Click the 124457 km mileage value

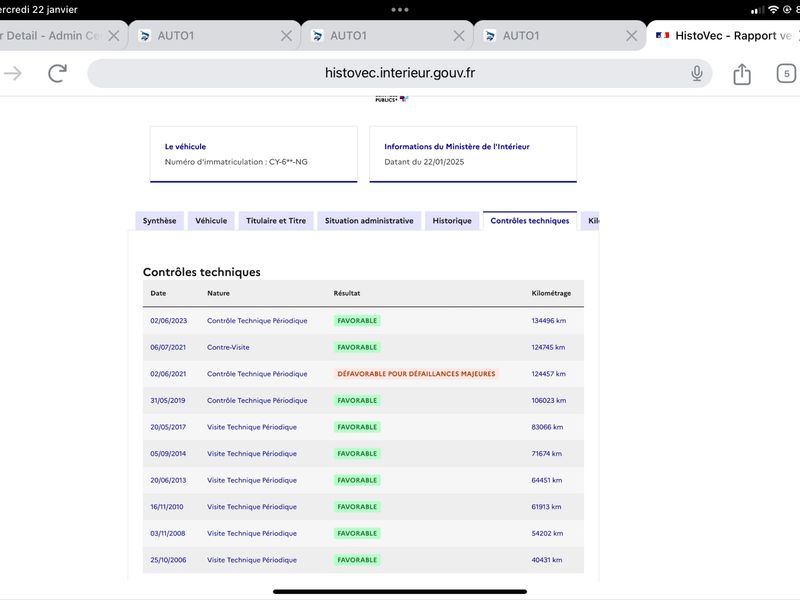click(x=548, y=374)
